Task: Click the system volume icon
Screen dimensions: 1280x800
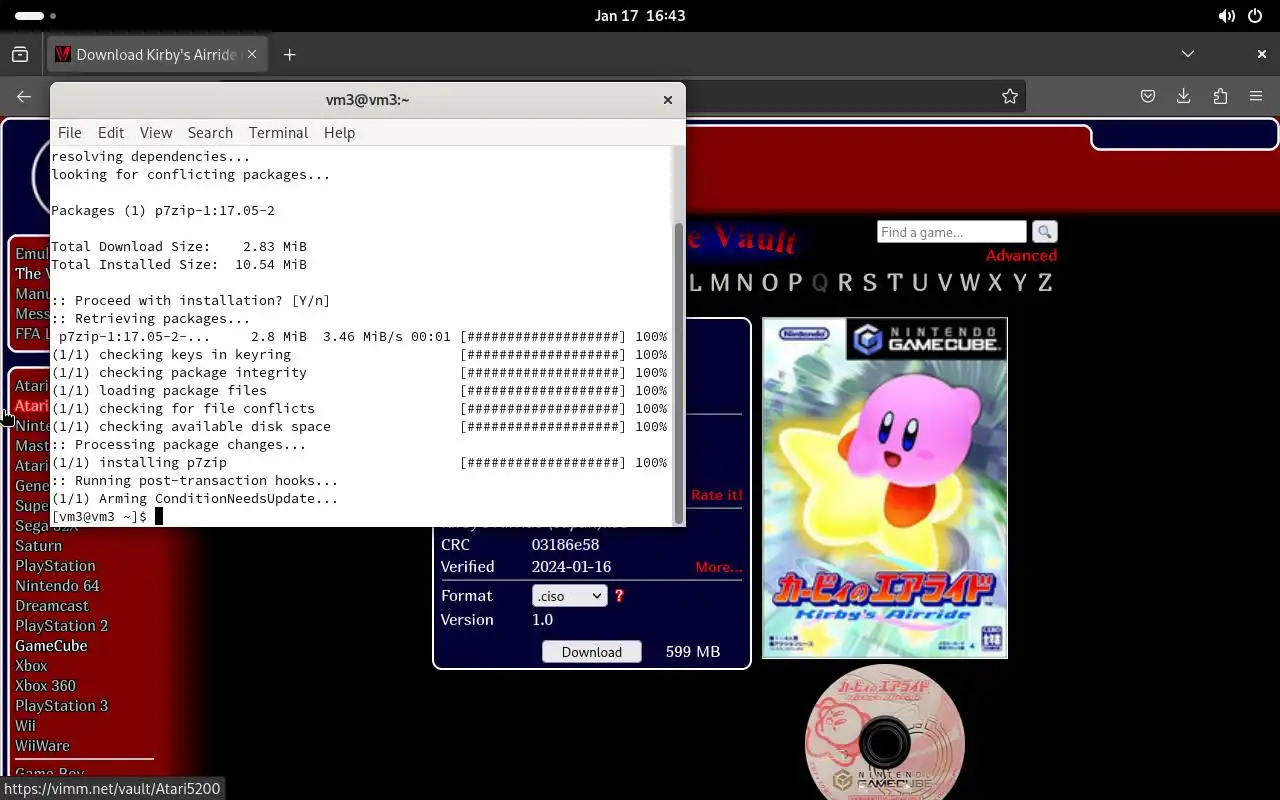Action: coord(1226,16)
